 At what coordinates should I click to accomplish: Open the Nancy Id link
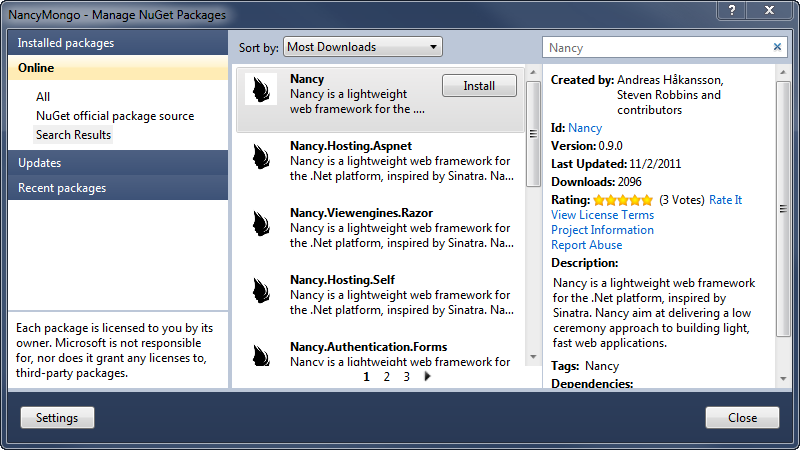(x=585, y=128)
